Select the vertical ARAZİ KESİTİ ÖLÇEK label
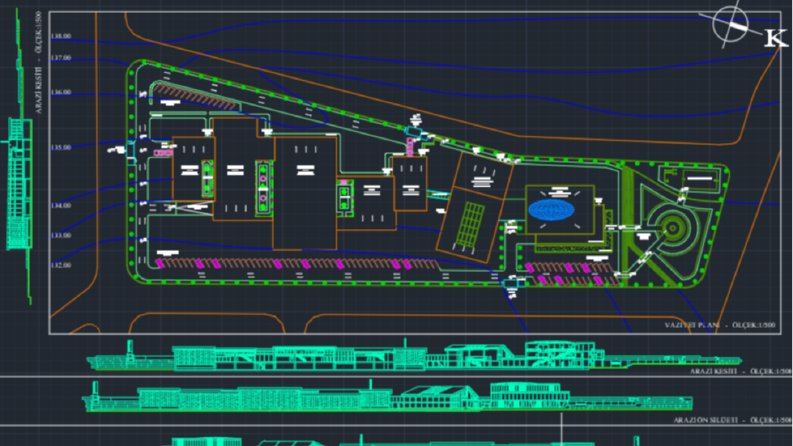This screenshot has height=446, width=793. pyautogui.click(x=38, y=62)
